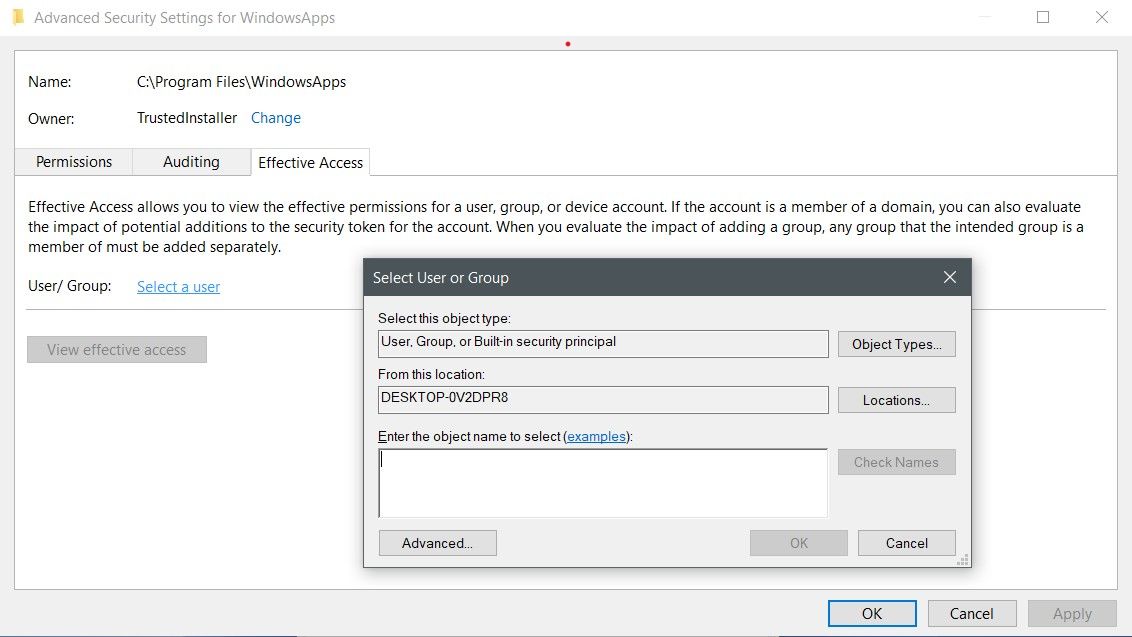The height and width of the screenshot is (637, 1132).
Task: Switch to the Permissions tab
Action: (73, 161)
